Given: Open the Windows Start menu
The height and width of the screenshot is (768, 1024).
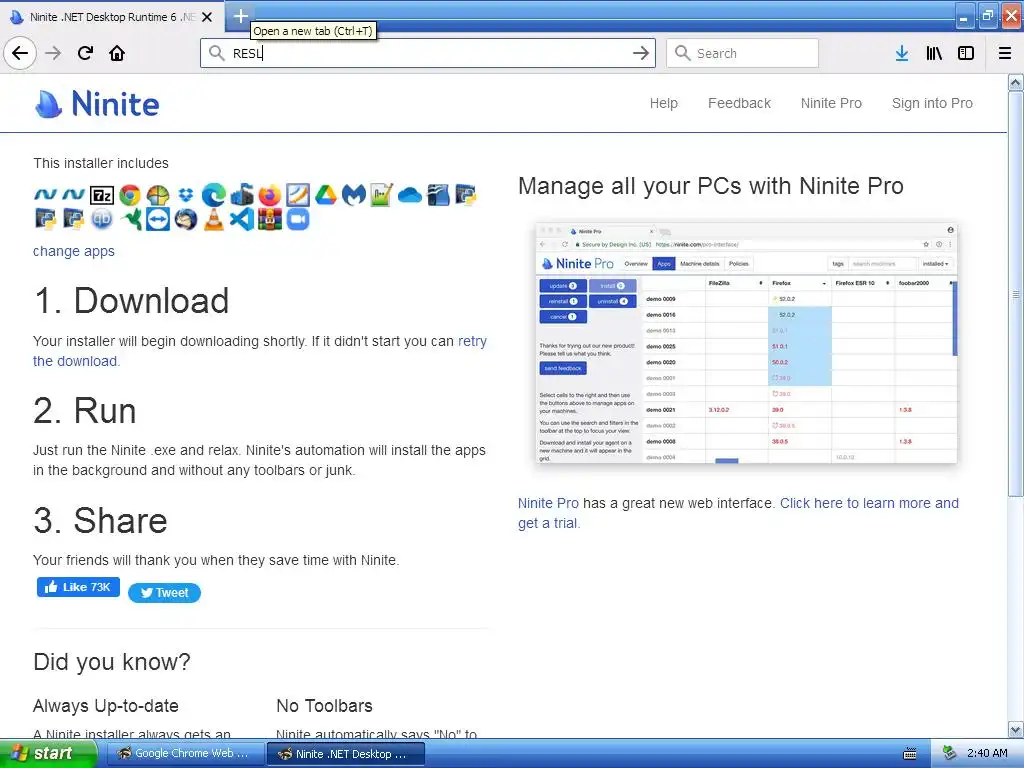Looking at the screenshot, I should [47, 754].
